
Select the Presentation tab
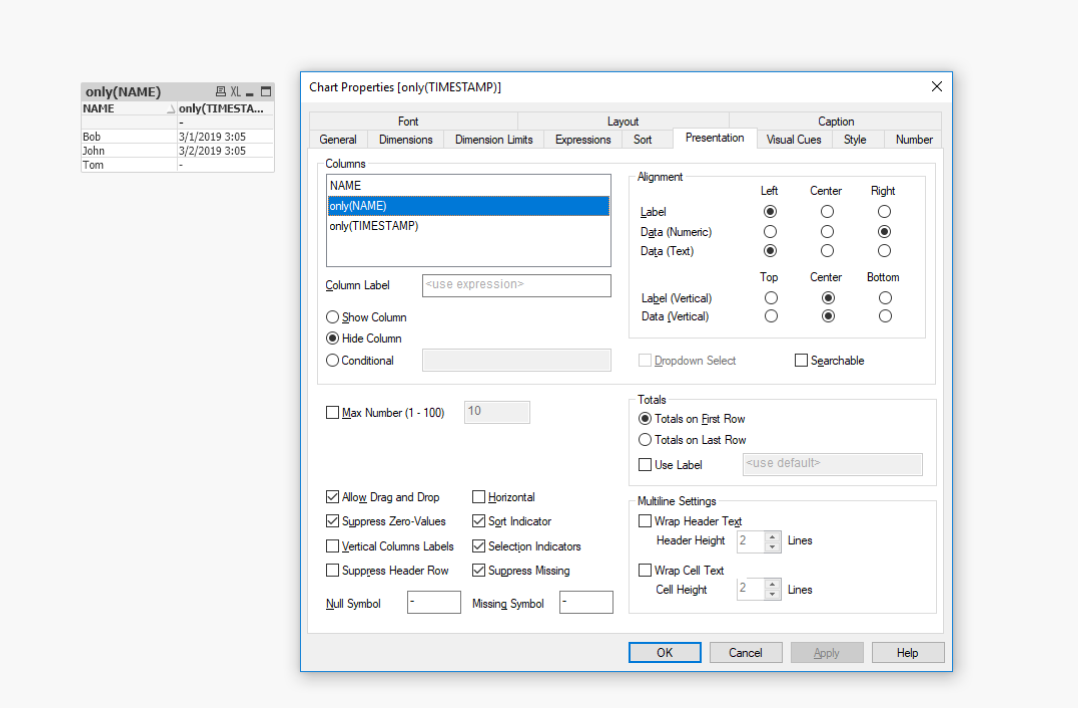tap(715, 137)
